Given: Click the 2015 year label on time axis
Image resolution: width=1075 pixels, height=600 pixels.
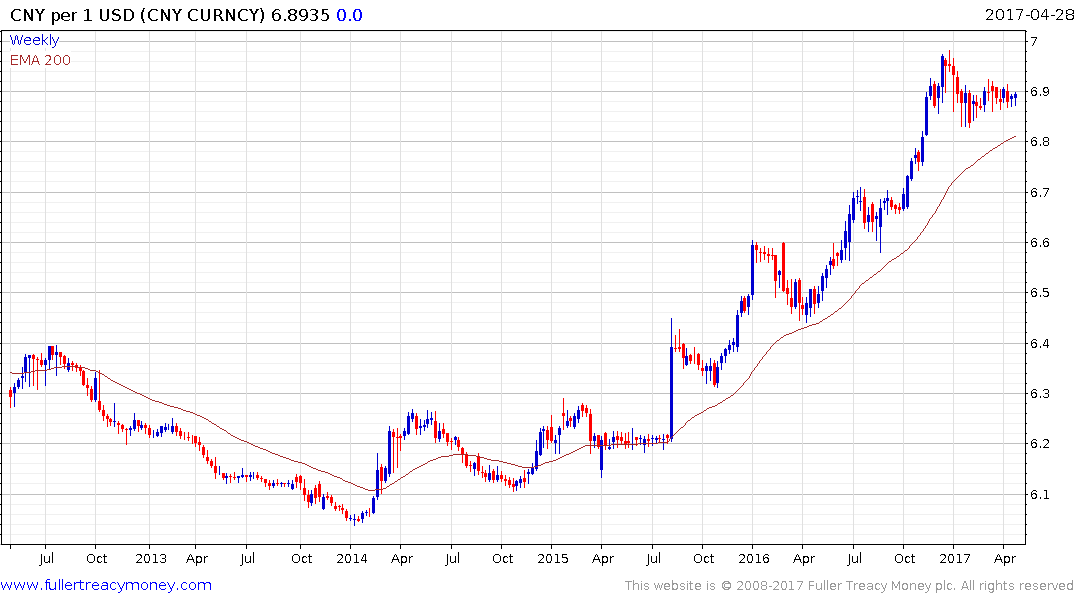Looking at the screenshot, I should pyautogui.click(x=553, y=558).
